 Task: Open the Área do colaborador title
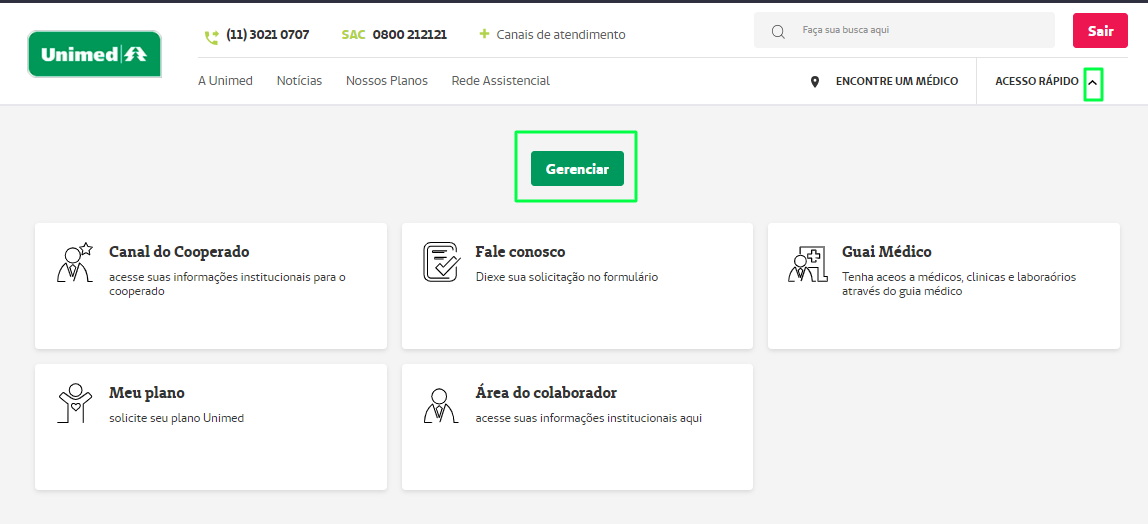coord(546,393)
